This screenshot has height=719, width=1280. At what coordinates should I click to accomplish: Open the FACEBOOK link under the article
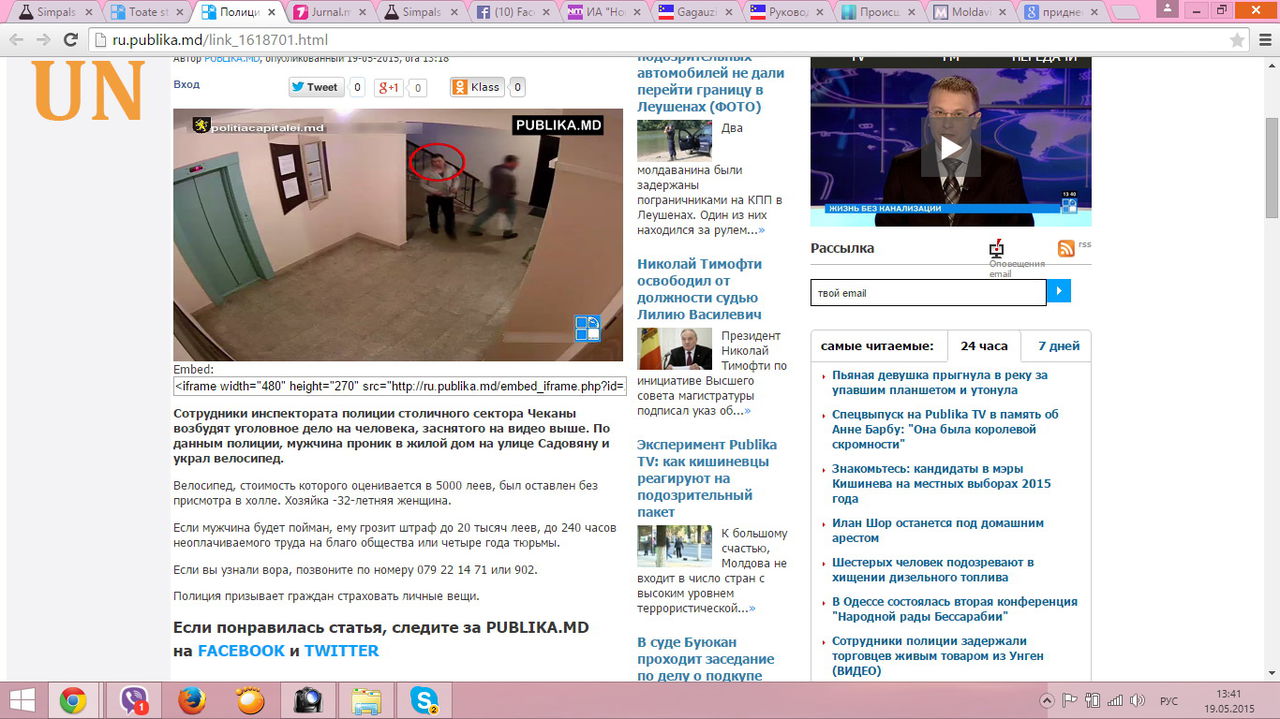point(241,651)
